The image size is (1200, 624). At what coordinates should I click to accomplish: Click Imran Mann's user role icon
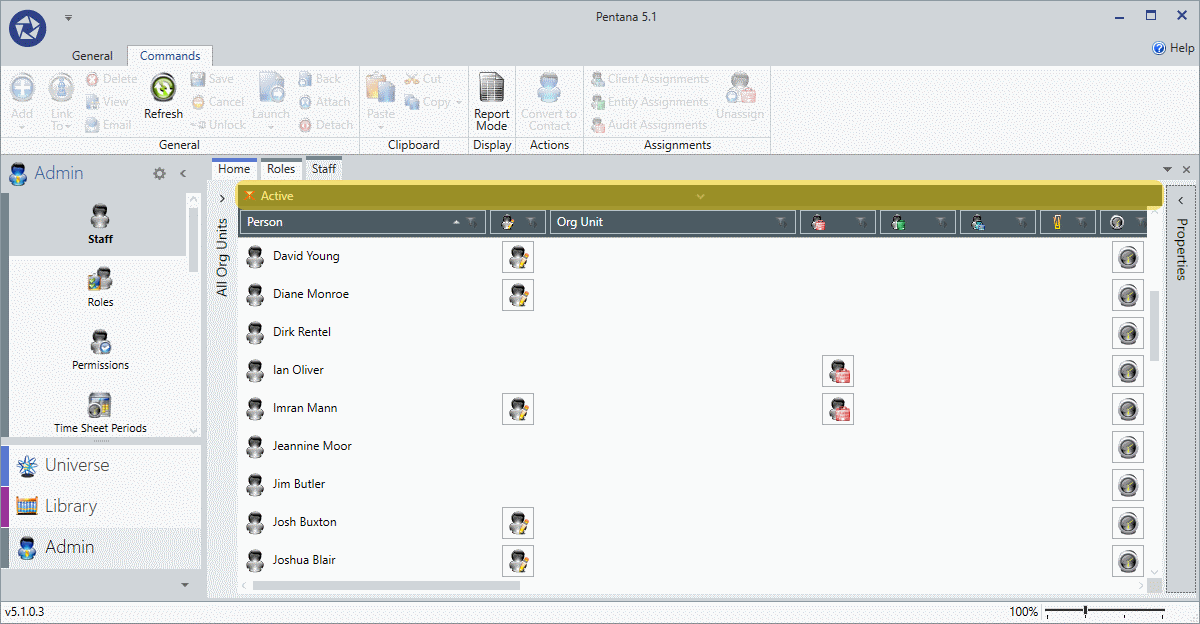point(518,409)
